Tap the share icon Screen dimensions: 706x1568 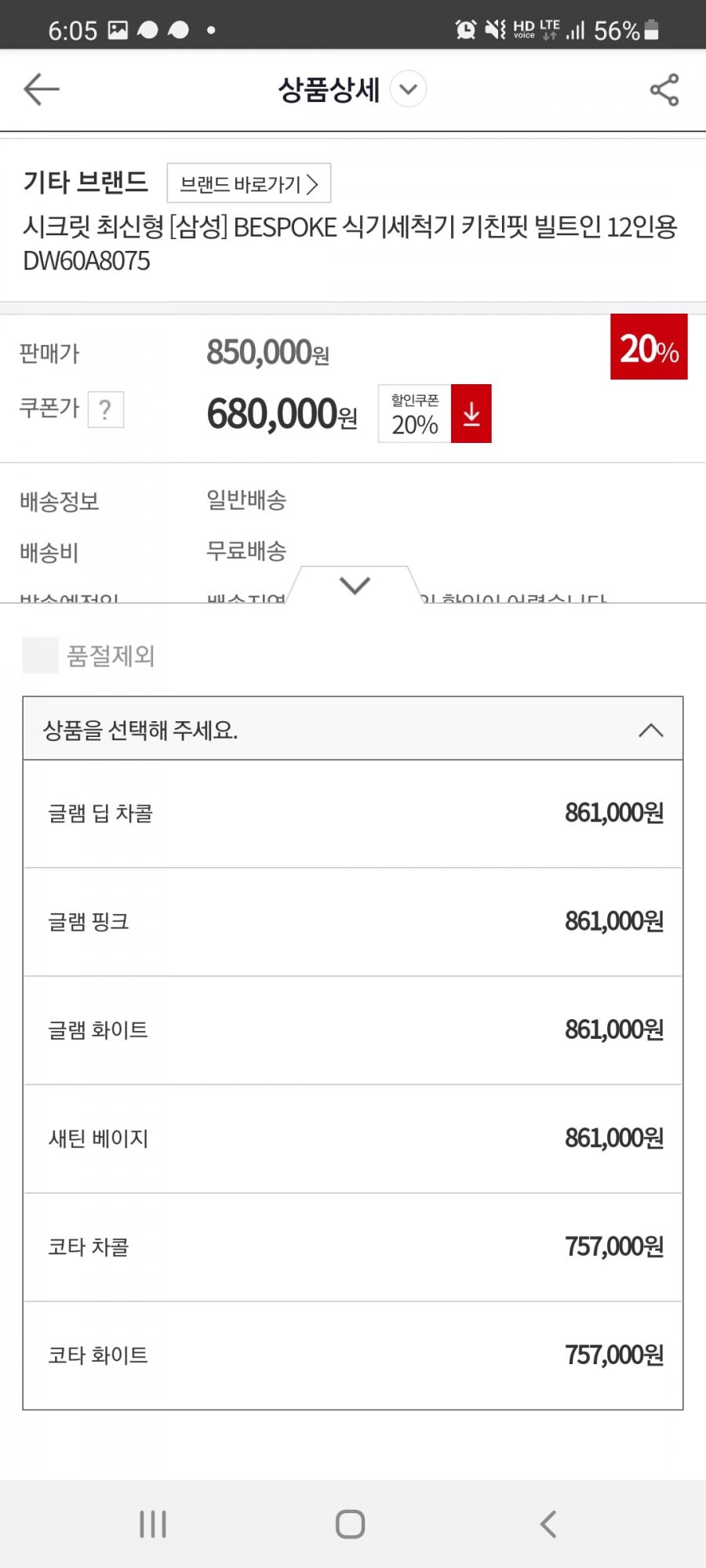(664, 89)
